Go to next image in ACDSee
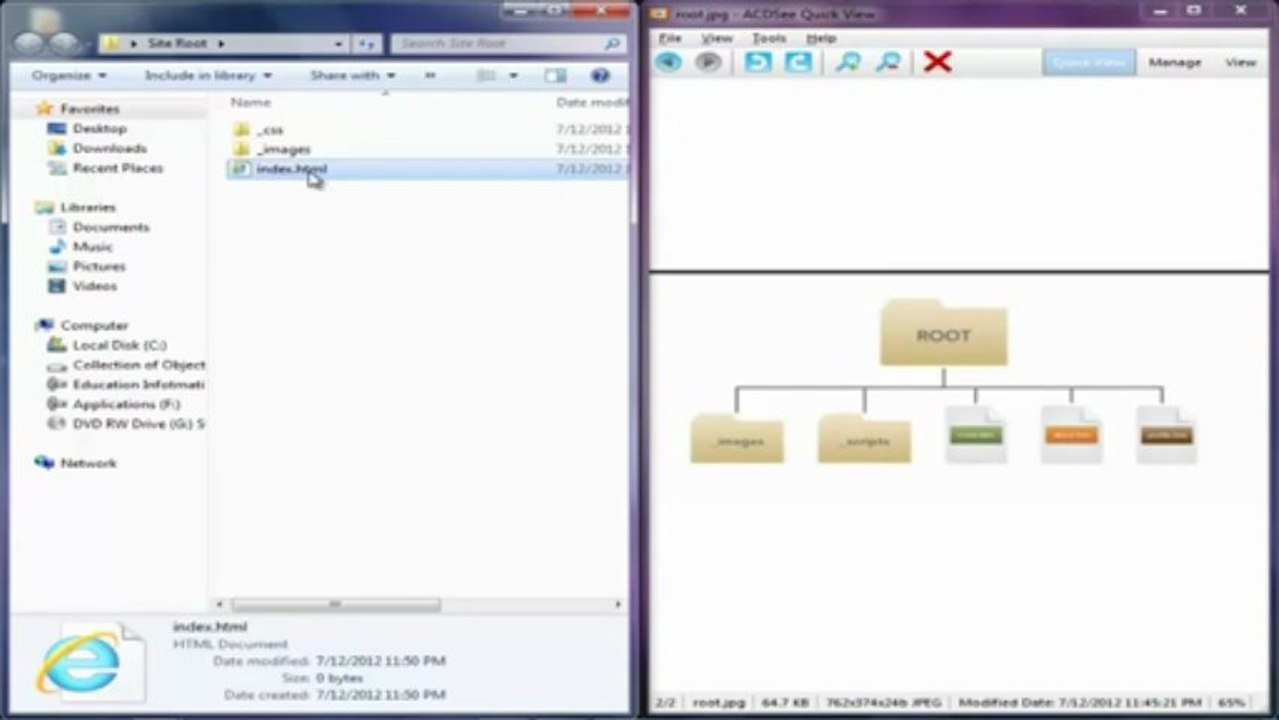The image size is (1279, 720). 708,62
